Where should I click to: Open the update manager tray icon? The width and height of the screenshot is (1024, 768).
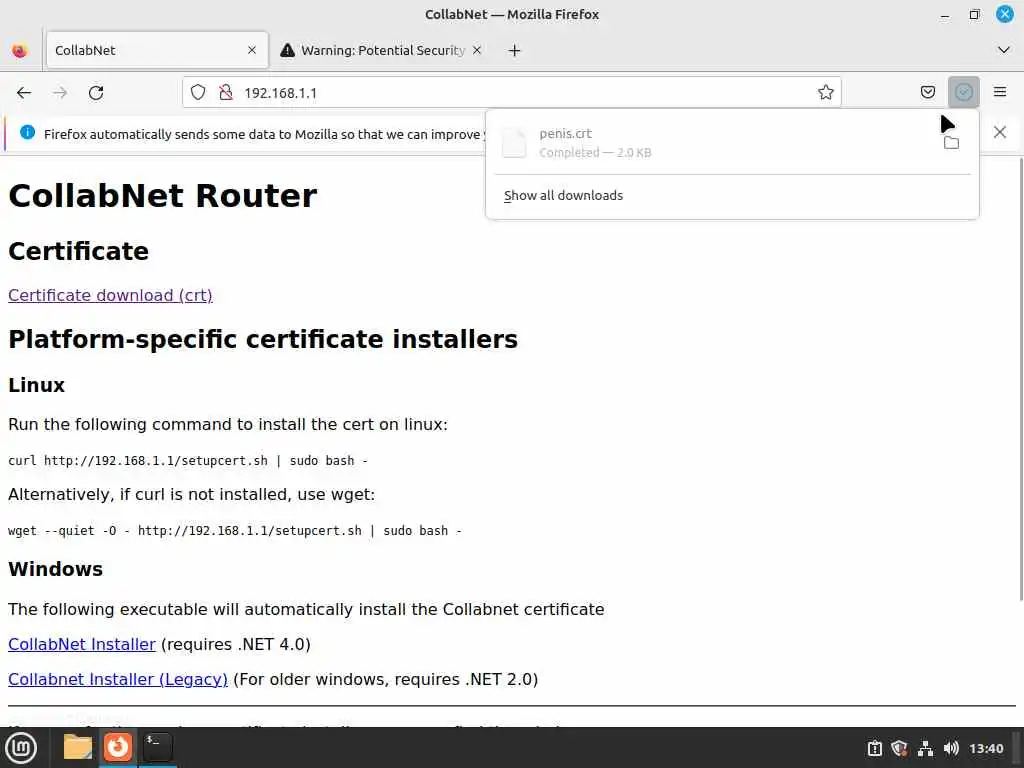(x=874, y=748)
